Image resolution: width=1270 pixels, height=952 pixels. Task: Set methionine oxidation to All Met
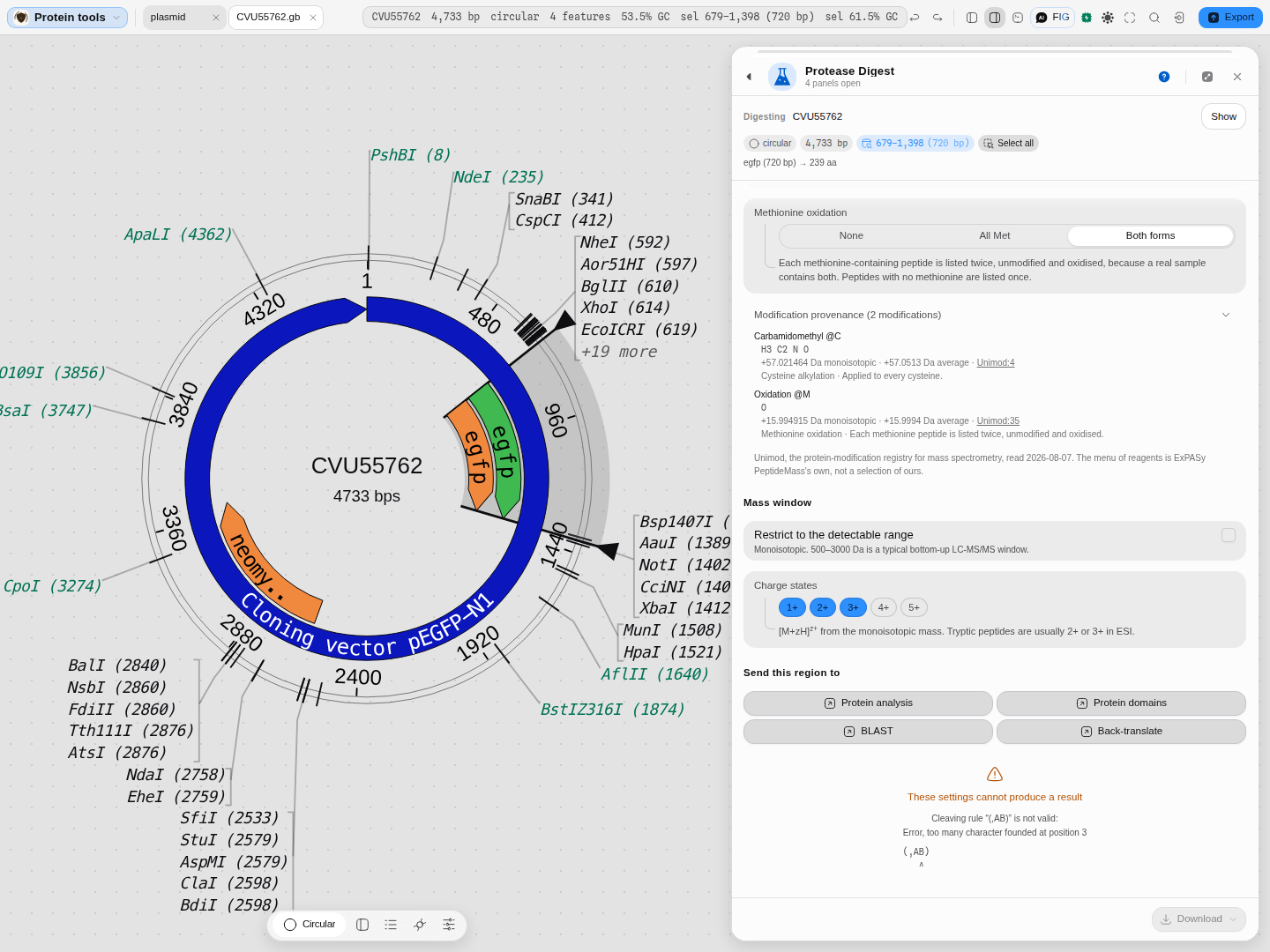(995, 235)
